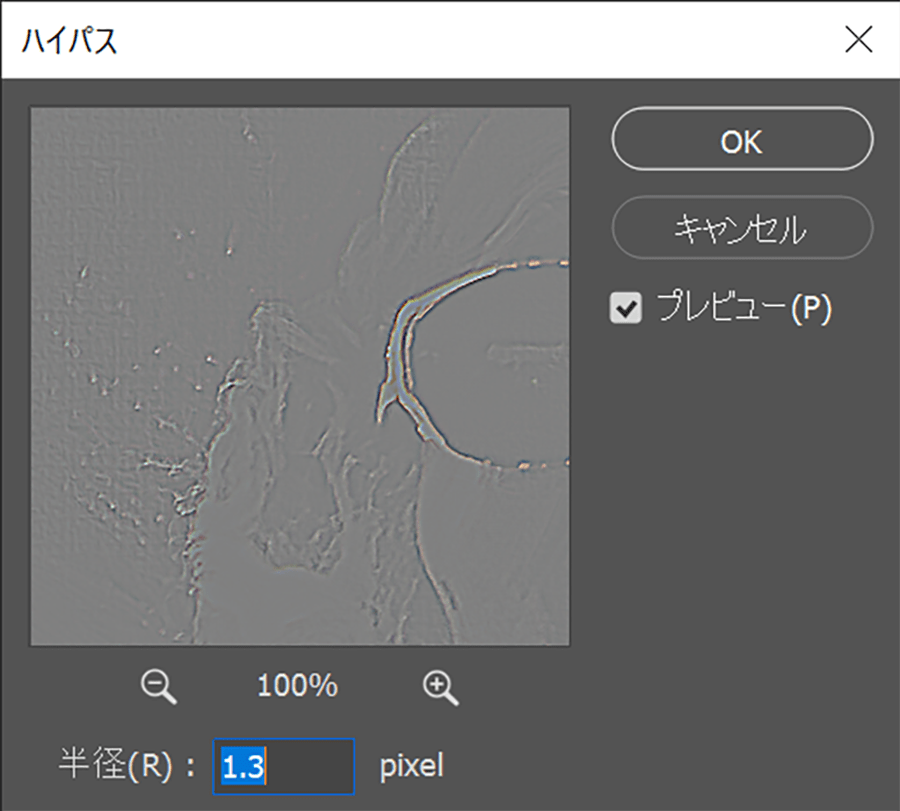The height and width of the screenshot is (811, 900).
Task: Toggle the プレビュー(P) checkbox
Action: (625, 308)
